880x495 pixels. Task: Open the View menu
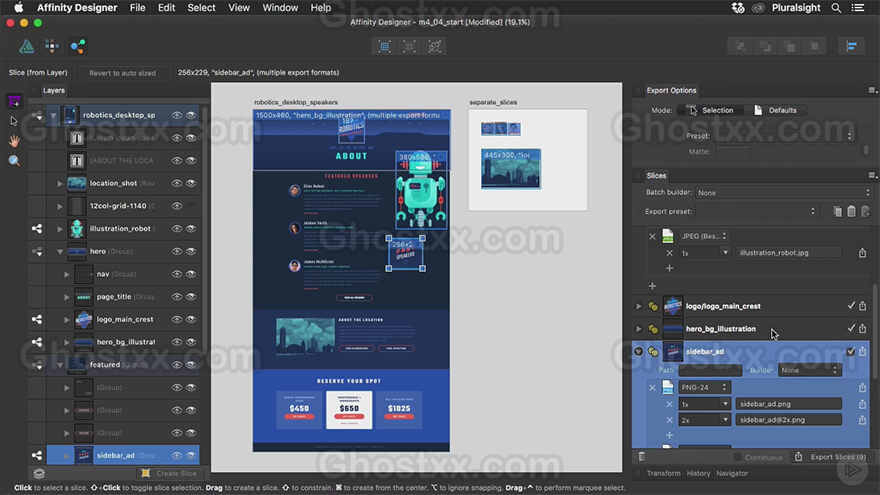click(239, 8)
